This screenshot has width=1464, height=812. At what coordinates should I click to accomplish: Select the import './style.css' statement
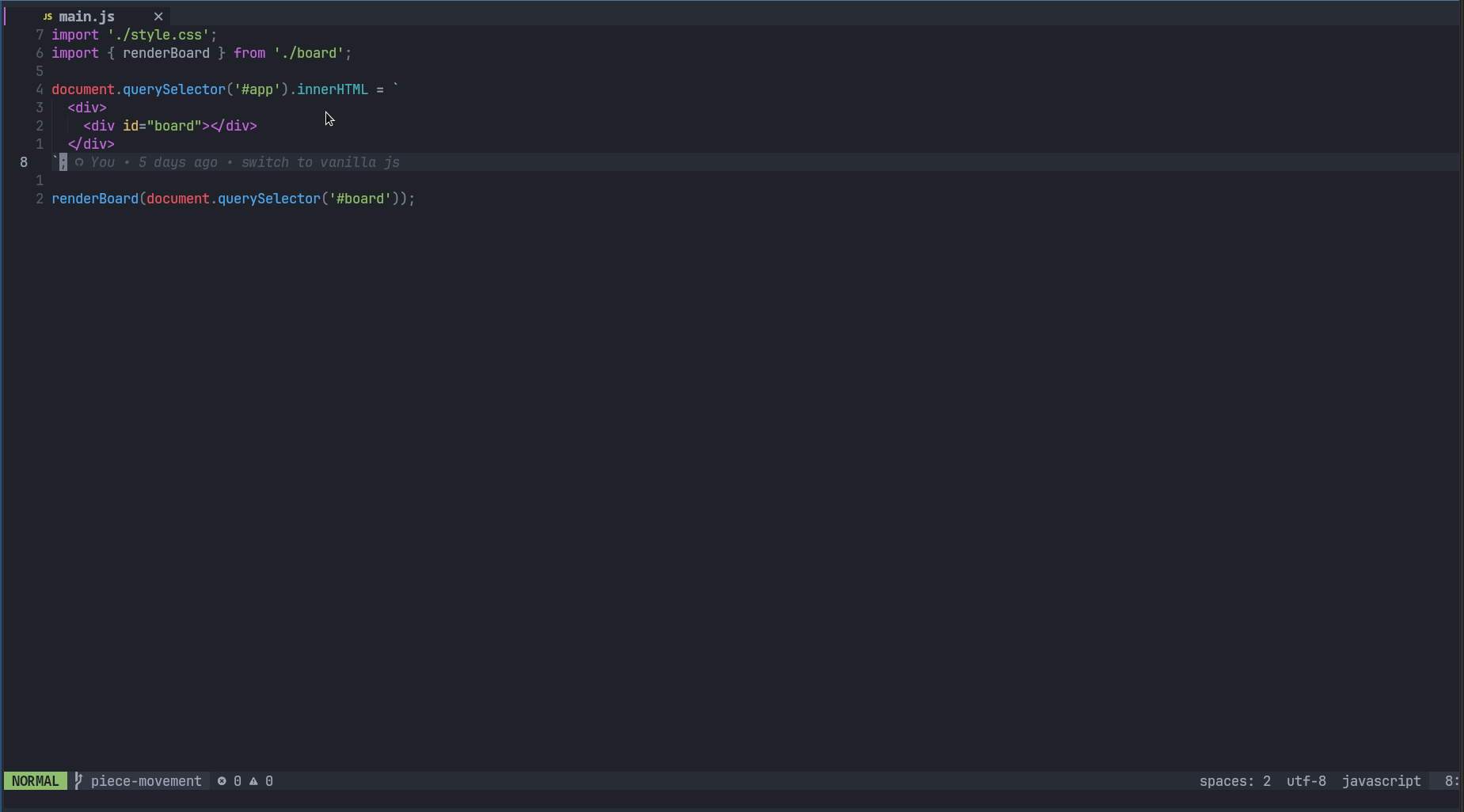pos(133,34)
